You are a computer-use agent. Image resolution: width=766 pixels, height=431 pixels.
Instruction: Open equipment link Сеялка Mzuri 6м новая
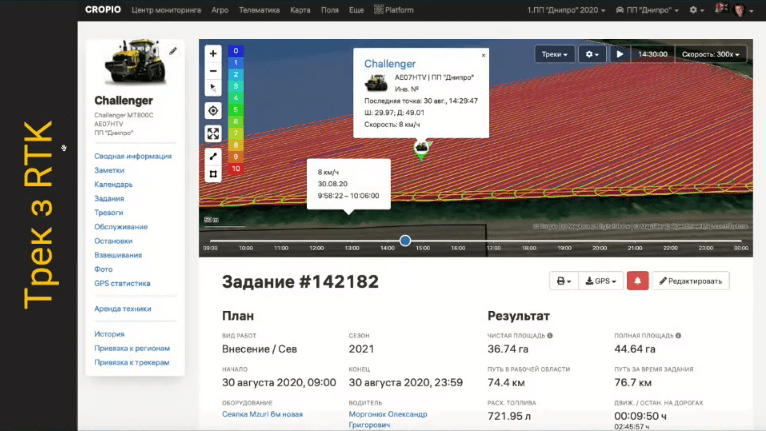pyautogui.click(x=262, y=414)
